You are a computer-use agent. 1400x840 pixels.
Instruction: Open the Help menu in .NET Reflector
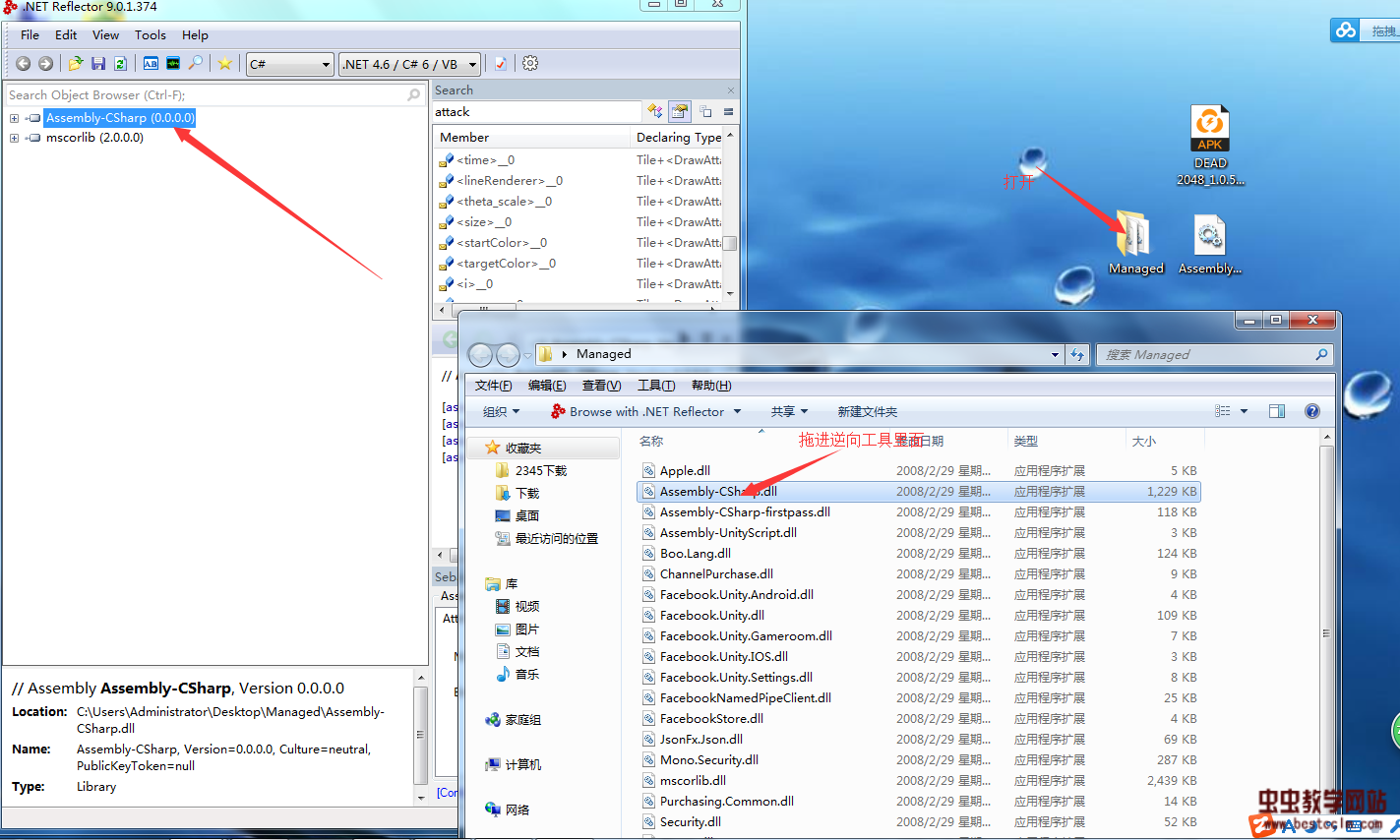pos(195,35)
